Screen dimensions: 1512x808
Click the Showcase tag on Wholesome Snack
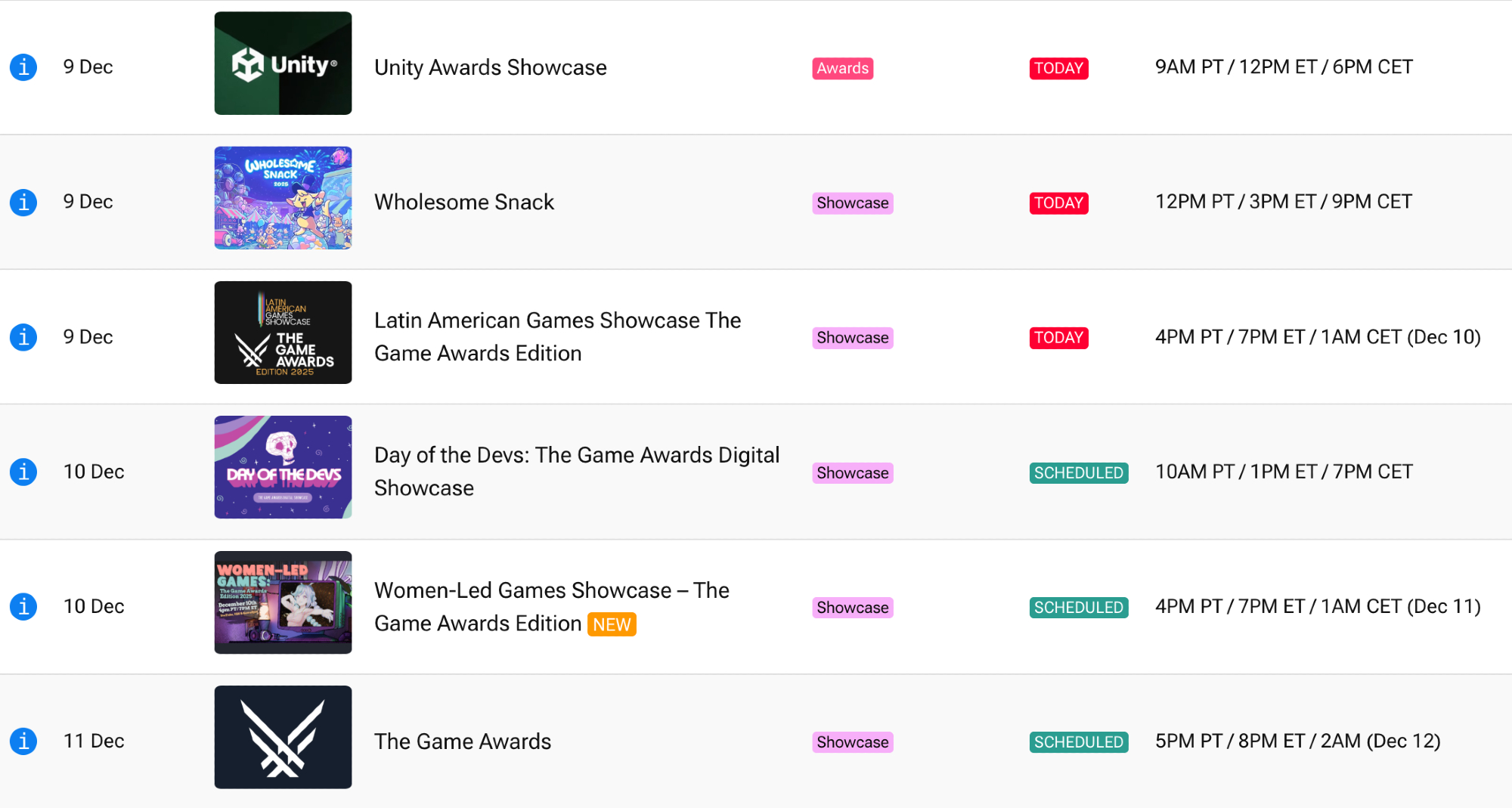pos(852,203)
